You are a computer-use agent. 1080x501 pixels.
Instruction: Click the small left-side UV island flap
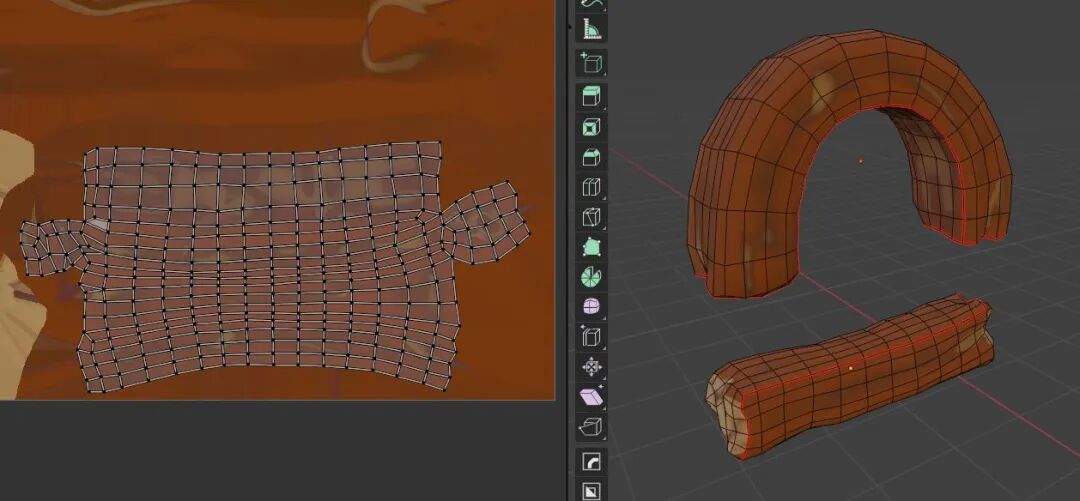point(54,247)
